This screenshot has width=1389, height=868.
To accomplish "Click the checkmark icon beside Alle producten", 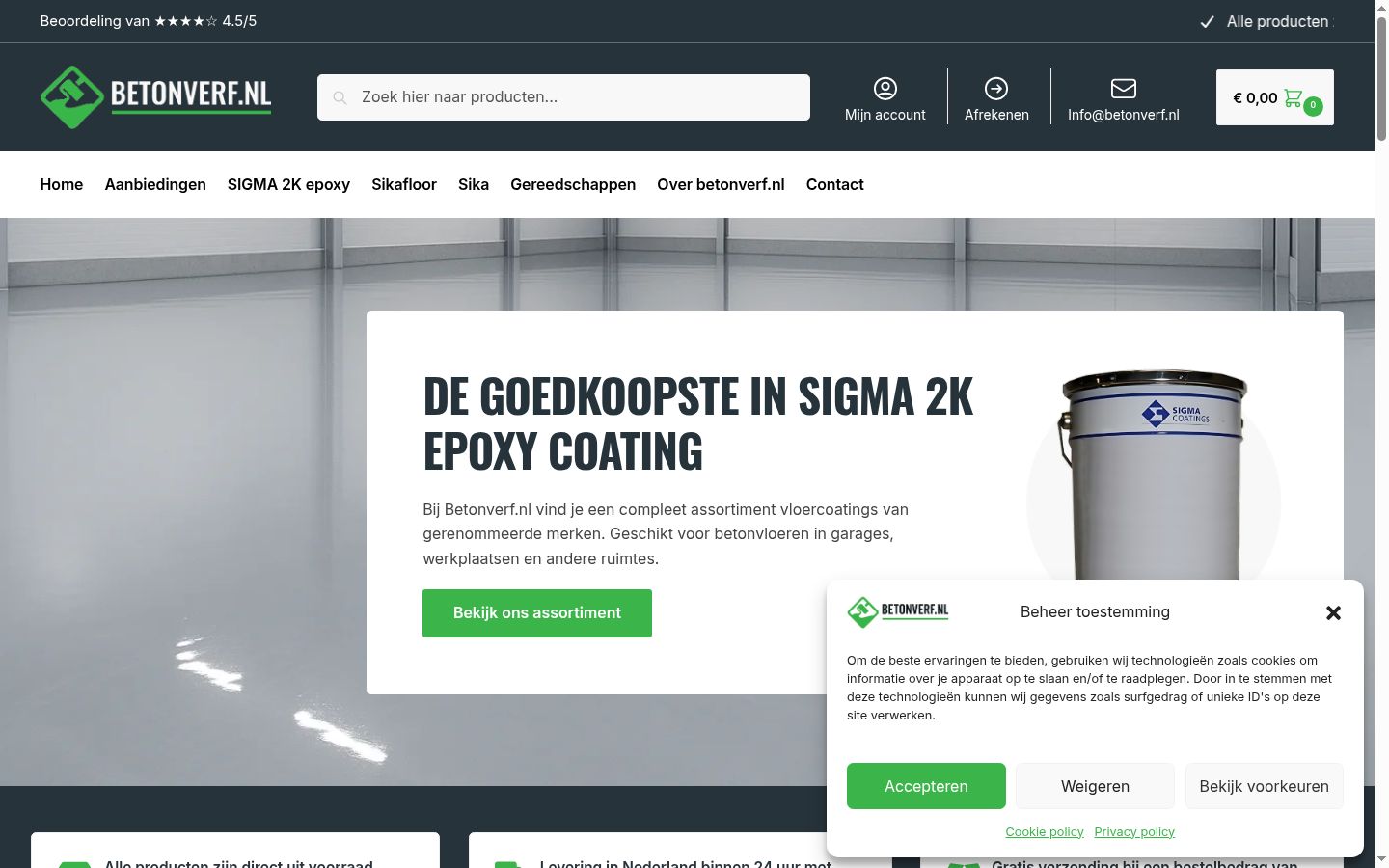I will tap(1207, 22).
